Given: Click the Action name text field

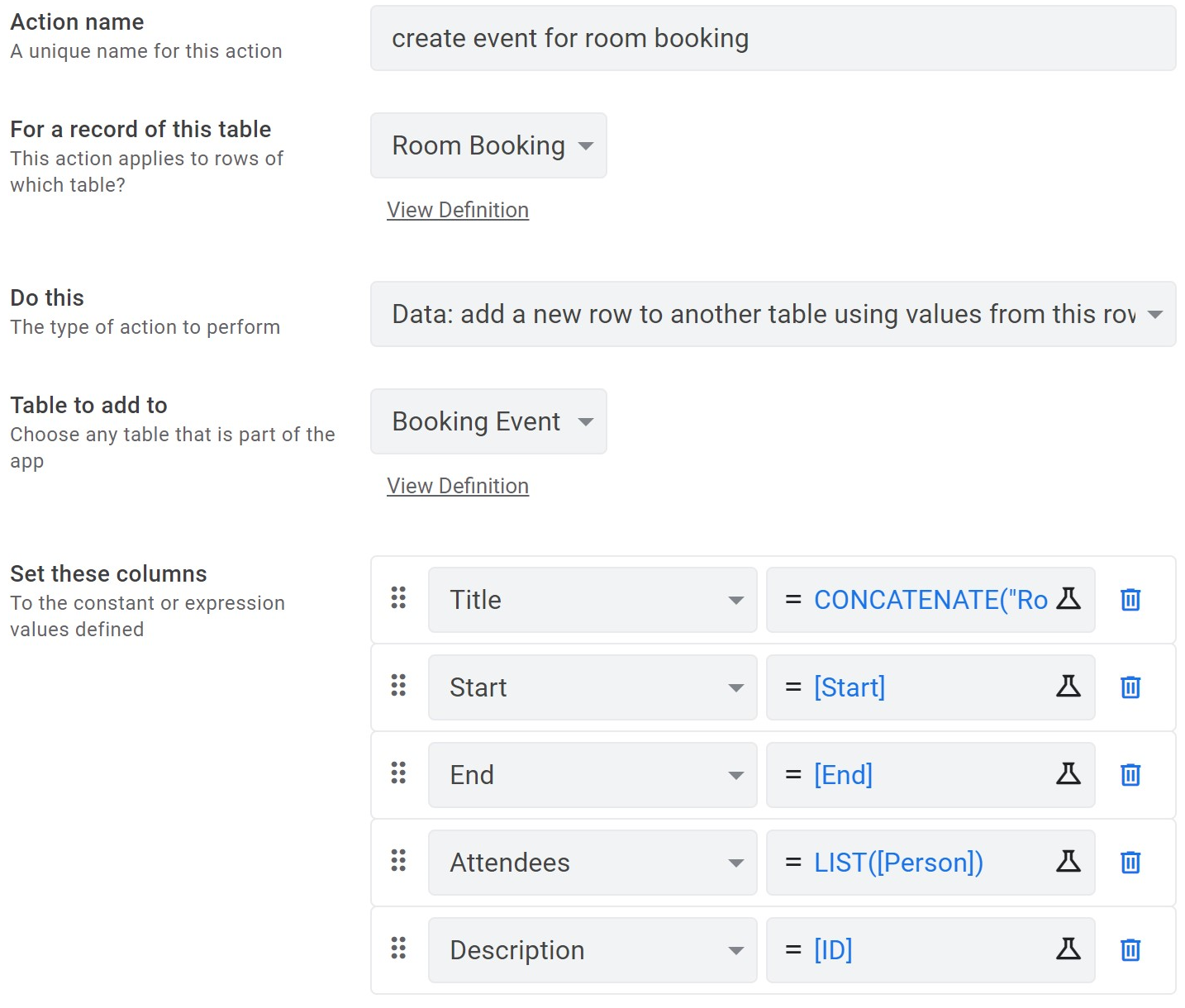Looking at the screenshot, I should point(773,39).
